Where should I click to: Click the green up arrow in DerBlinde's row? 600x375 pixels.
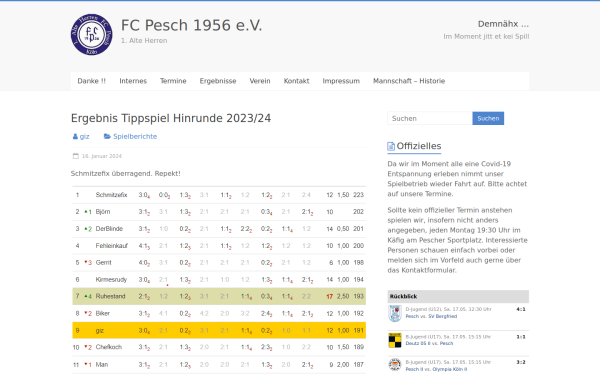click(86, 228)
